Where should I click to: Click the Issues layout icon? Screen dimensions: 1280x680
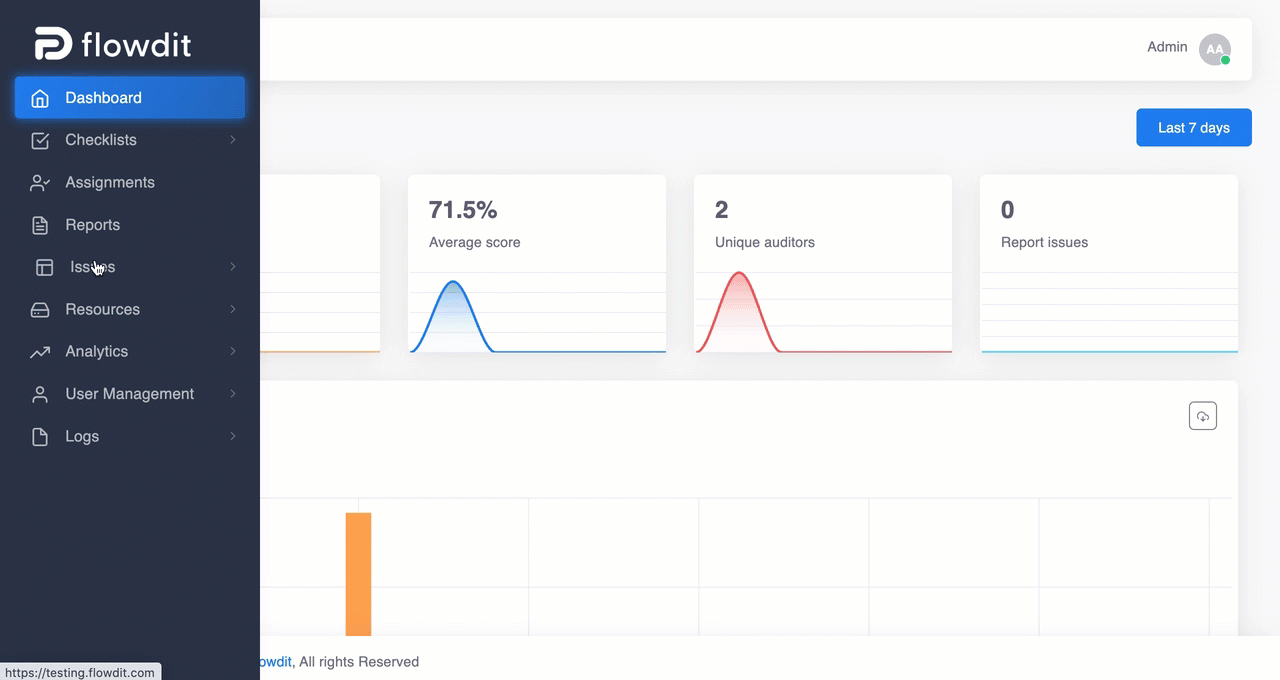coord(45,267)
